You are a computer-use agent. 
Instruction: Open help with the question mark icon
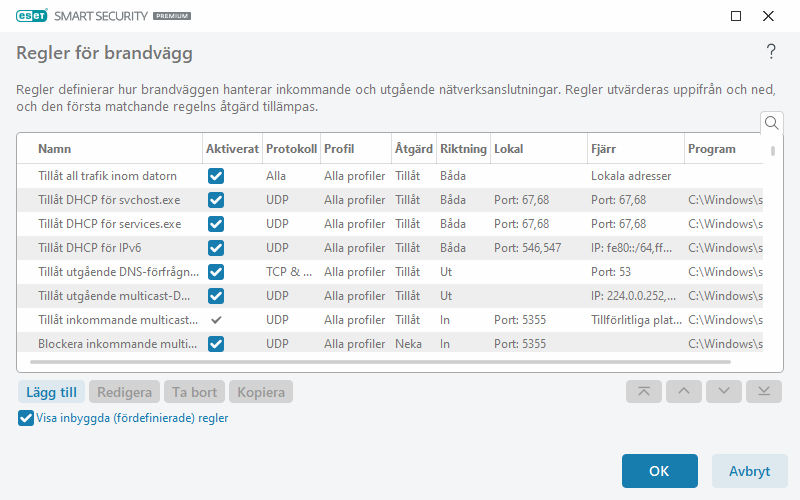click(x=771, y=52)
